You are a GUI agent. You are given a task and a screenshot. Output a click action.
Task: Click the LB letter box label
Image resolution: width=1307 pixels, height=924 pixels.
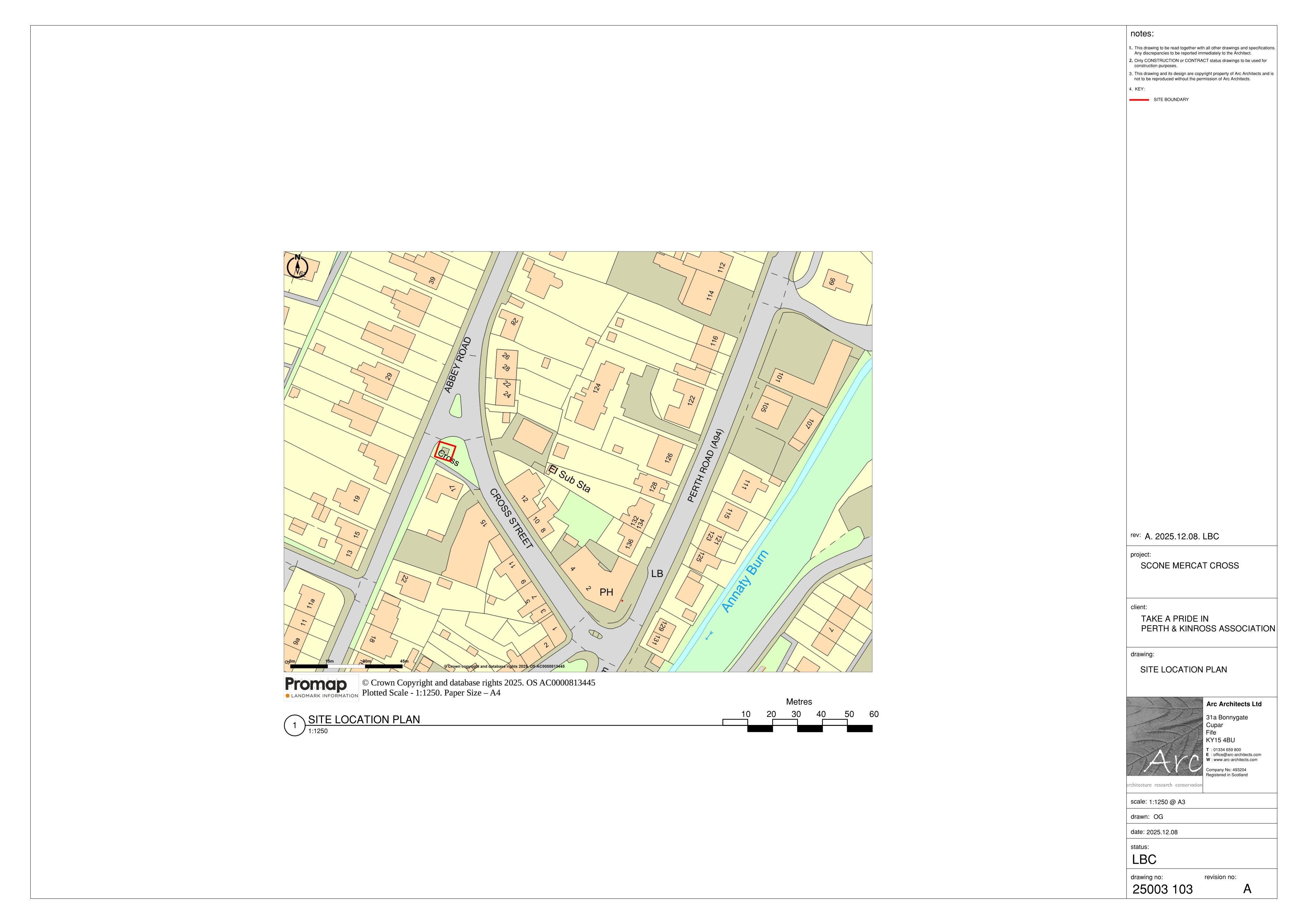tap(657, 573)
